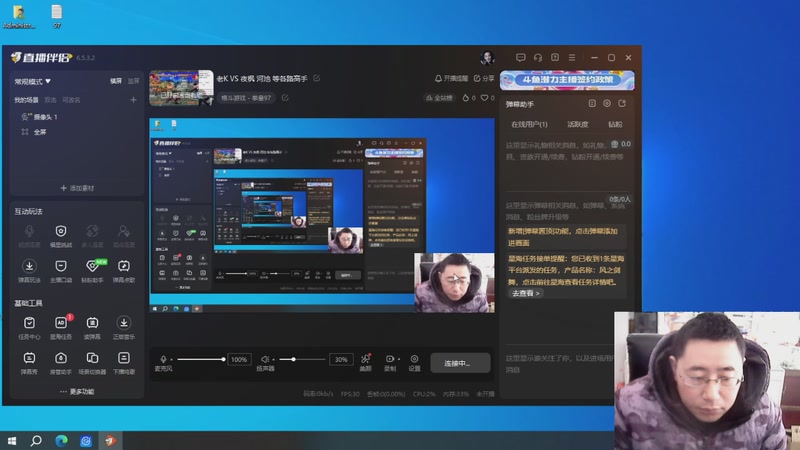Open 场景切换器 tool
The height and width of the screenshot is (450, 800).
pyautogui.click(x=92, y=363)
